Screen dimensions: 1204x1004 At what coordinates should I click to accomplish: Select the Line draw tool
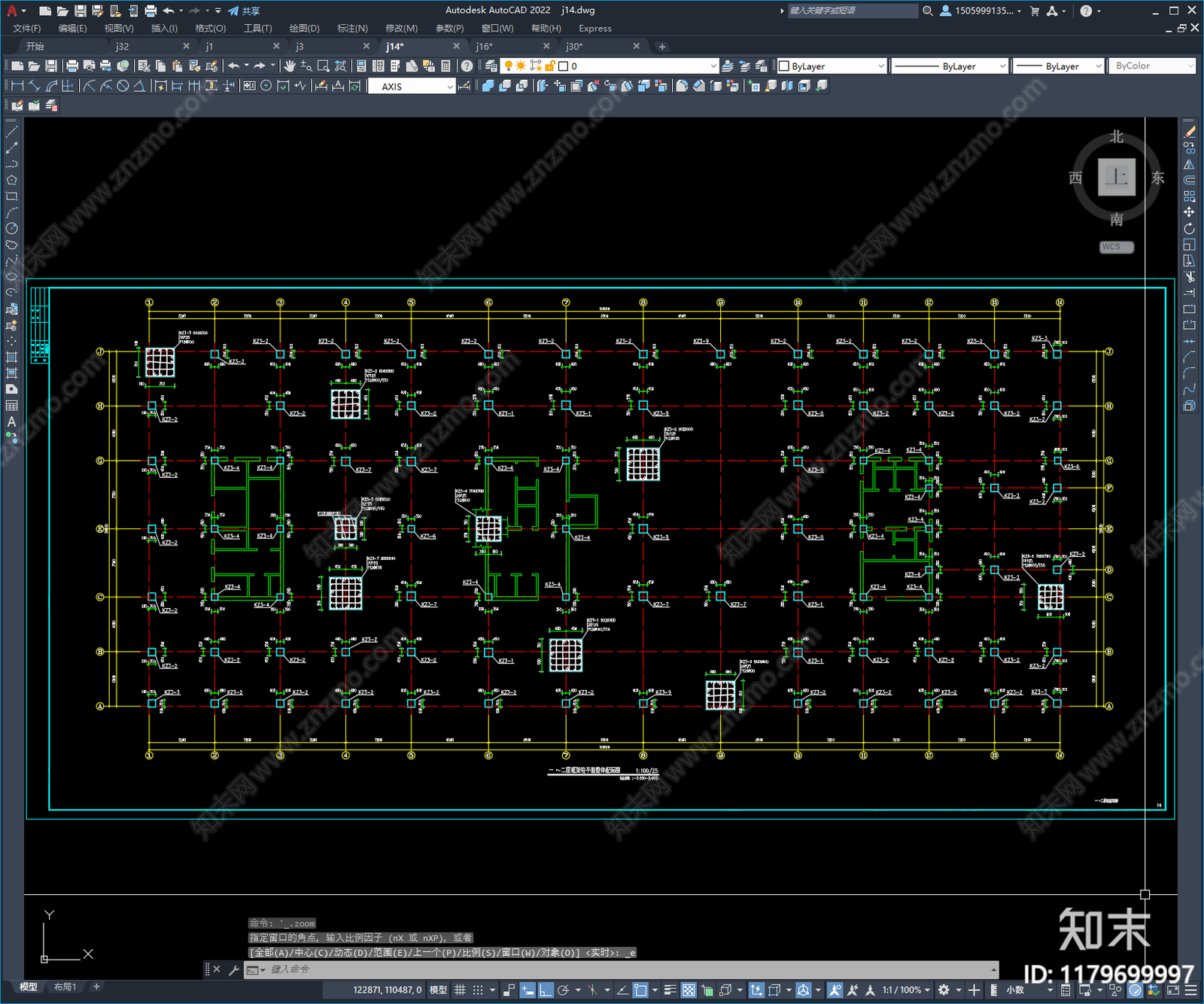11,132
